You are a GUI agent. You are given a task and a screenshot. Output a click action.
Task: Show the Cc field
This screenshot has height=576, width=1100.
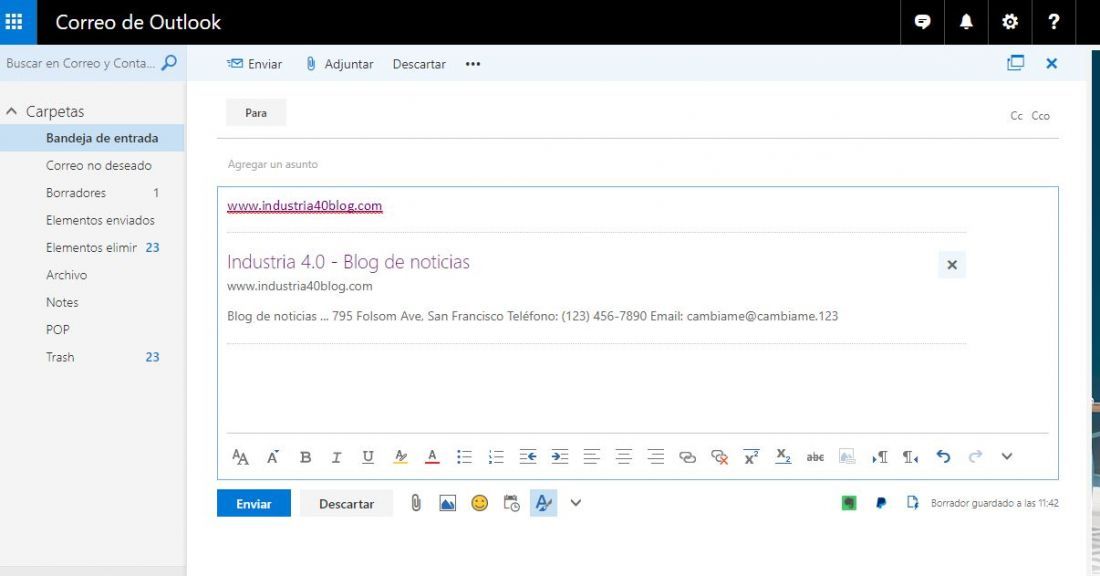[1016, 116]
